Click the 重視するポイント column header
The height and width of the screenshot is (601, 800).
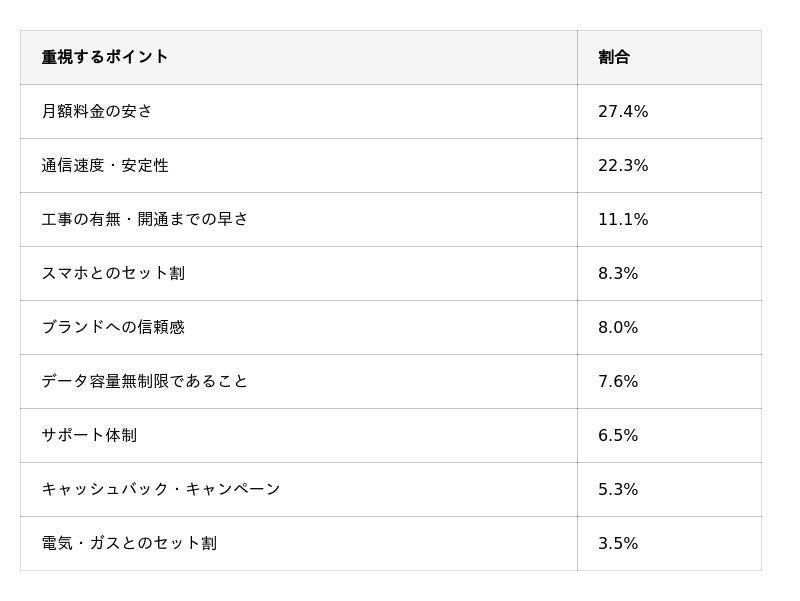click(299, 57)
